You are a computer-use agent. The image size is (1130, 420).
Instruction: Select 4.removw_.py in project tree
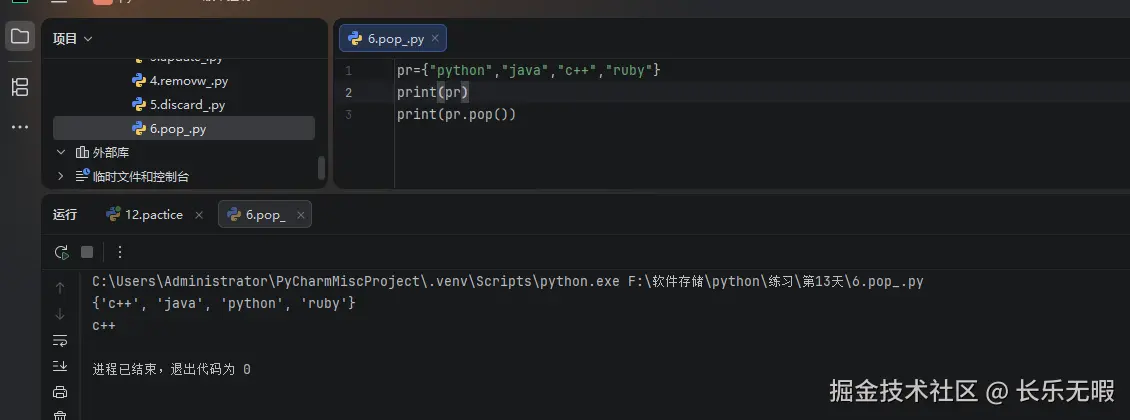pyautogui.click(x=189, y=81)
